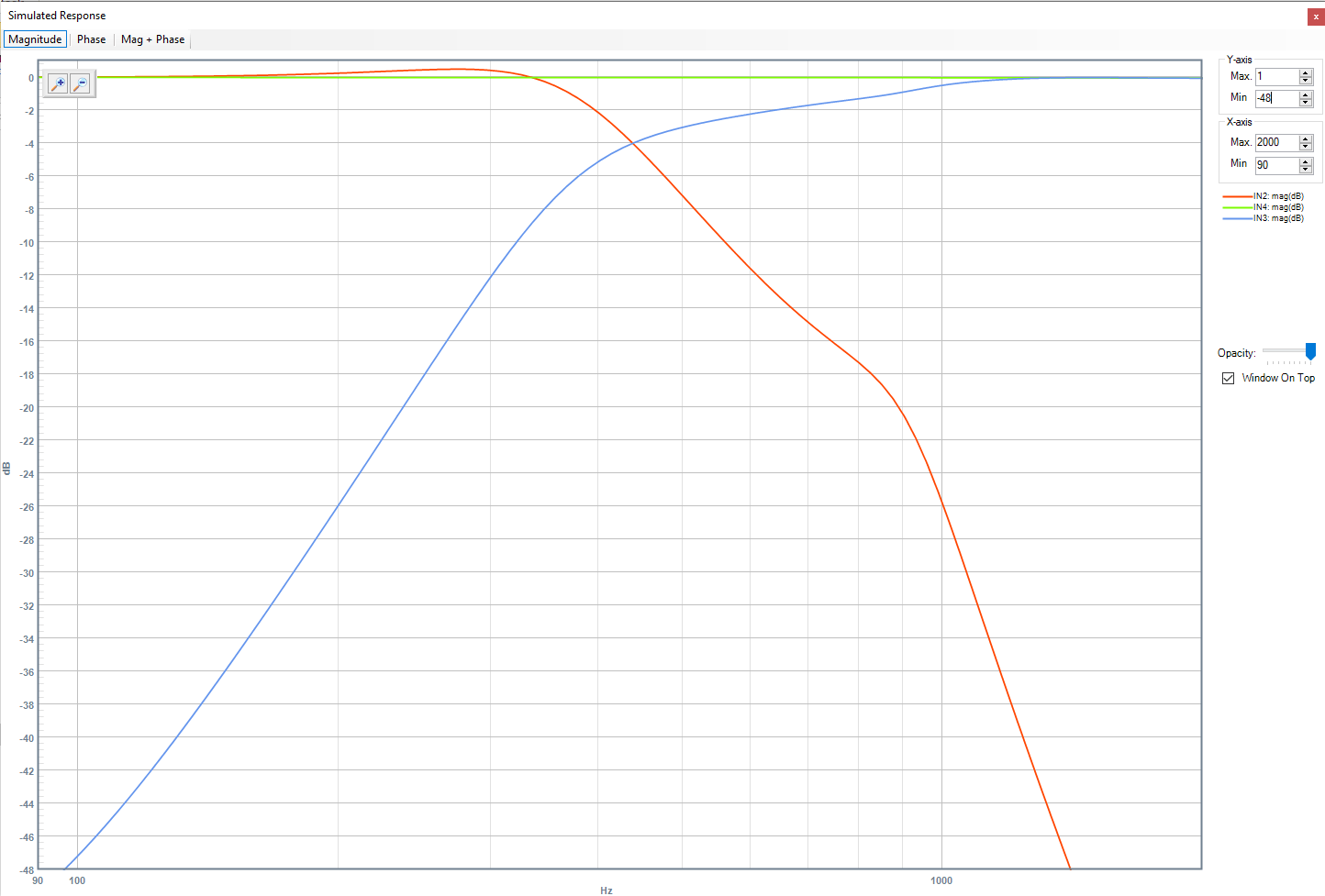Click the Hz x-axis title
The image size is (1325, 896).
click(x=607, y=890)
